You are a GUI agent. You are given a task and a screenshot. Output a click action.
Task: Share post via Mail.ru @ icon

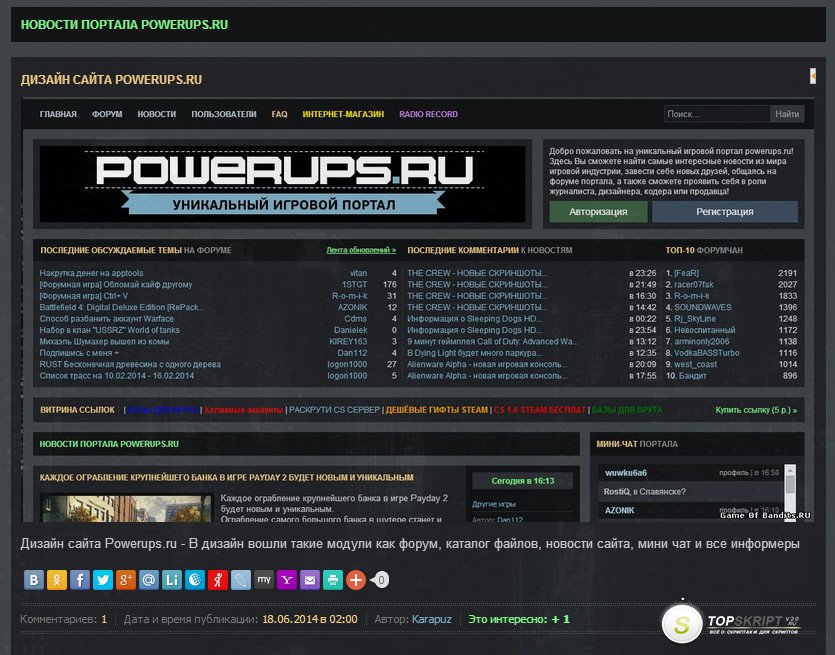(x=149, y=579)
